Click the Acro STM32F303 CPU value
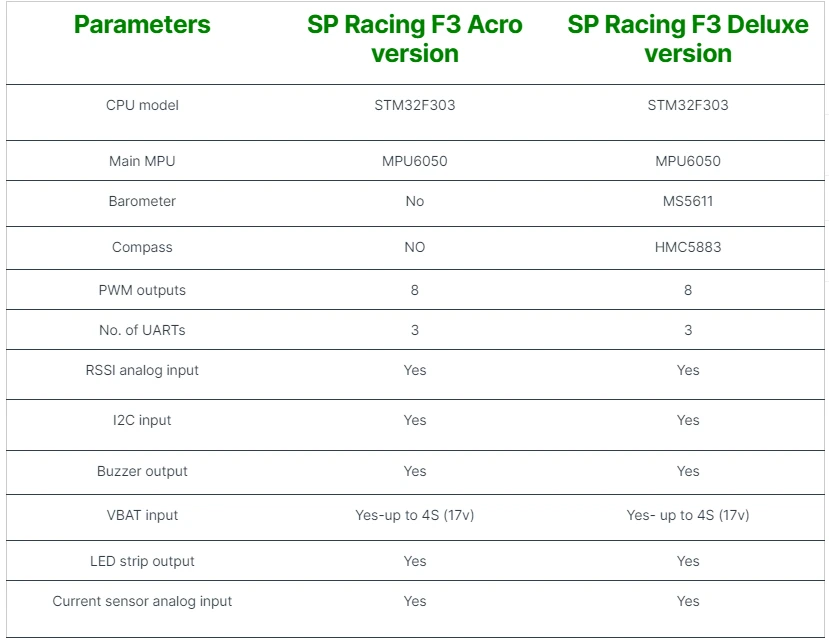Viewport: 829px width, 641px height. [414, 105]
